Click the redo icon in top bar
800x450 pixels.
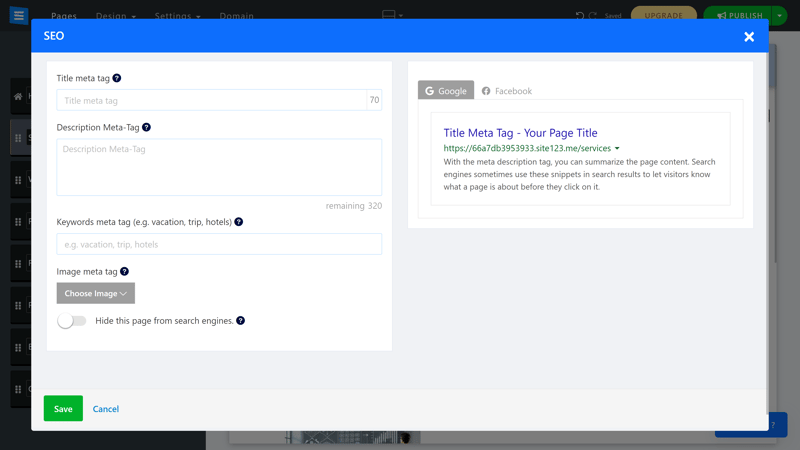592,15
